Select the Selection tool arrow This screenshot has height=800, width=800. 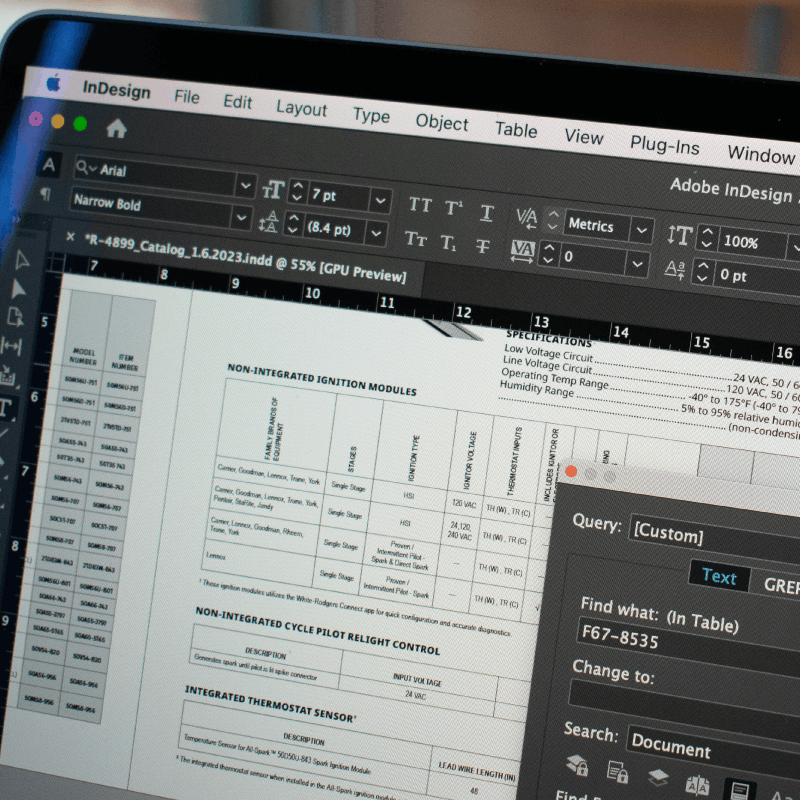(x=21, y=261)
